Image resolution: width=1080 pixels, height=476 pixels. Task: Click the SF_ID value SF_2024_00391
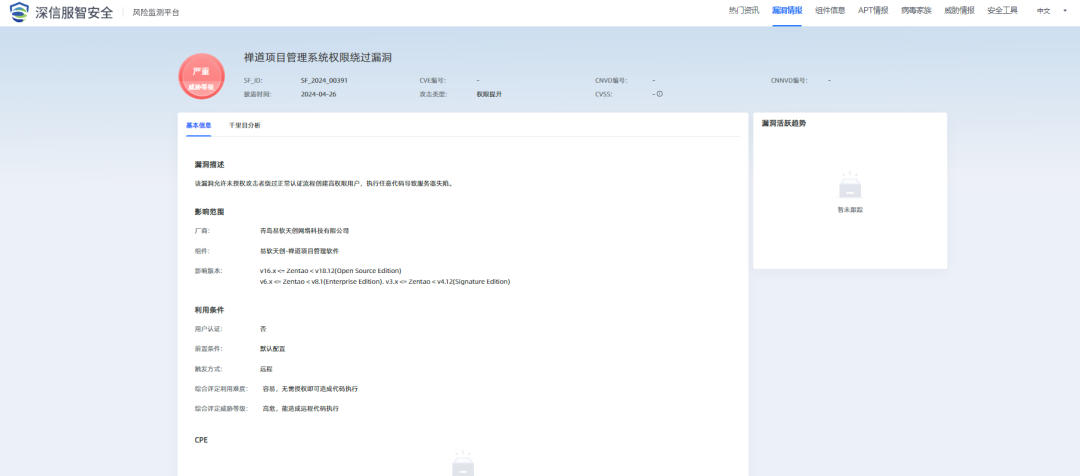(x=324, y=80)
